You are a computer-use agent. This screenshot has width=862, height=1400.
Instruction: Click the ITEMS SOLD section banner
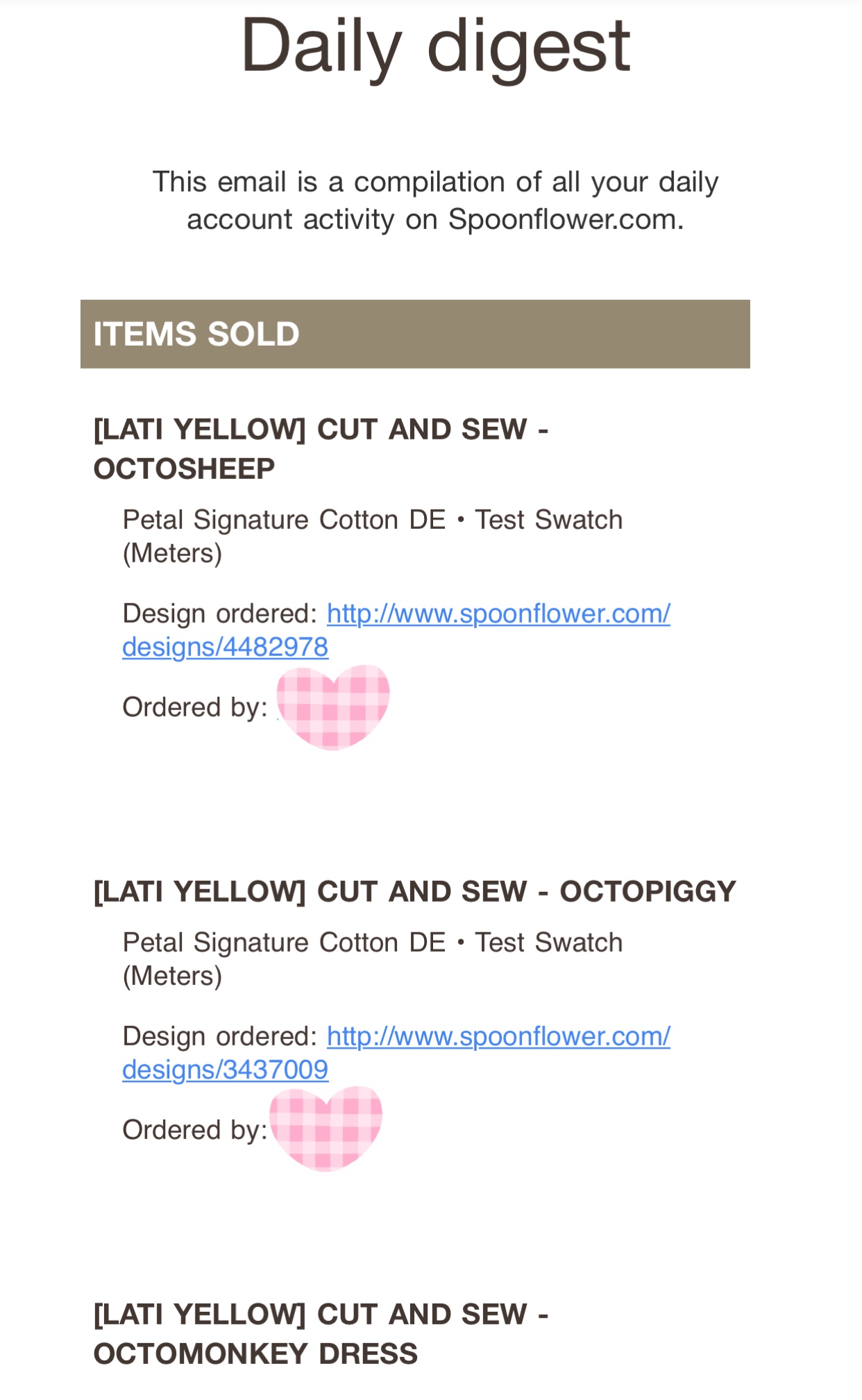point(415,334)
